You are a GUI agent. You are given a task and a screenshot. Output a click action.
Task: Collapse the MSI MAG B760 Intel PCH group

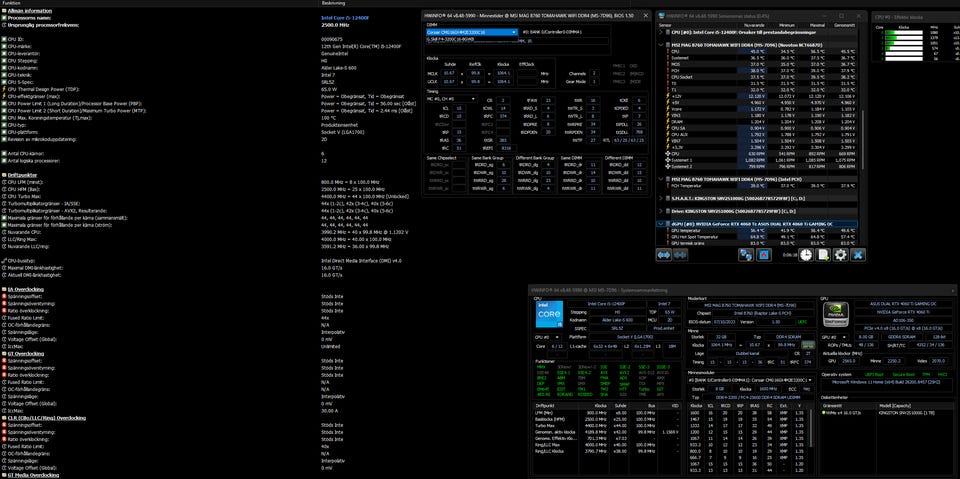[x=661, y=179]
